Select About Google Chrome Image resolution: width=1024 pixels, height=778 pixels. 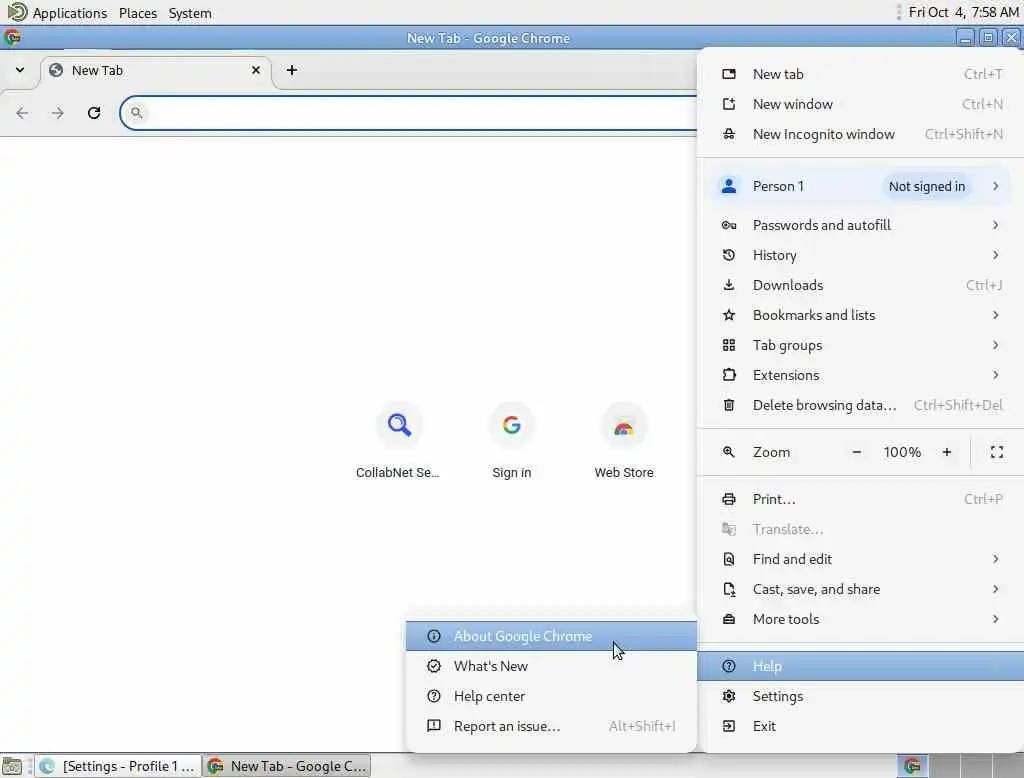551,636
